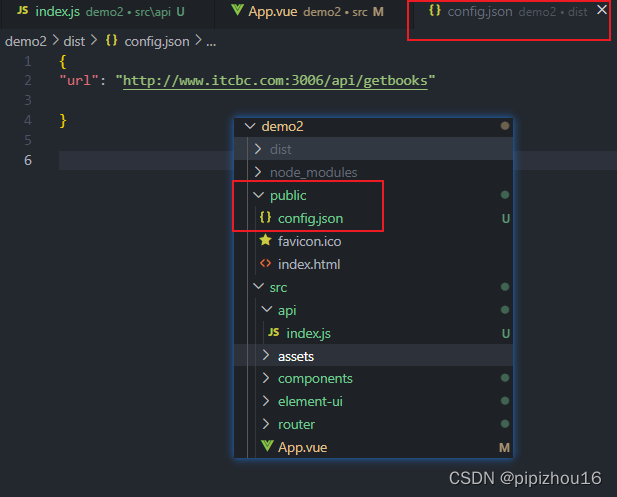
Task: Click the Vue icon on App.vue tab
Action: pos(237,11)
